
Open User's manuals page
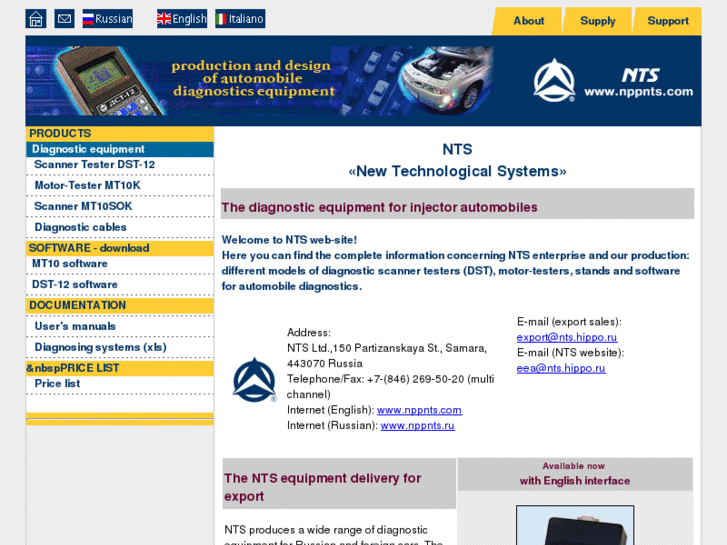pos(75,326)
